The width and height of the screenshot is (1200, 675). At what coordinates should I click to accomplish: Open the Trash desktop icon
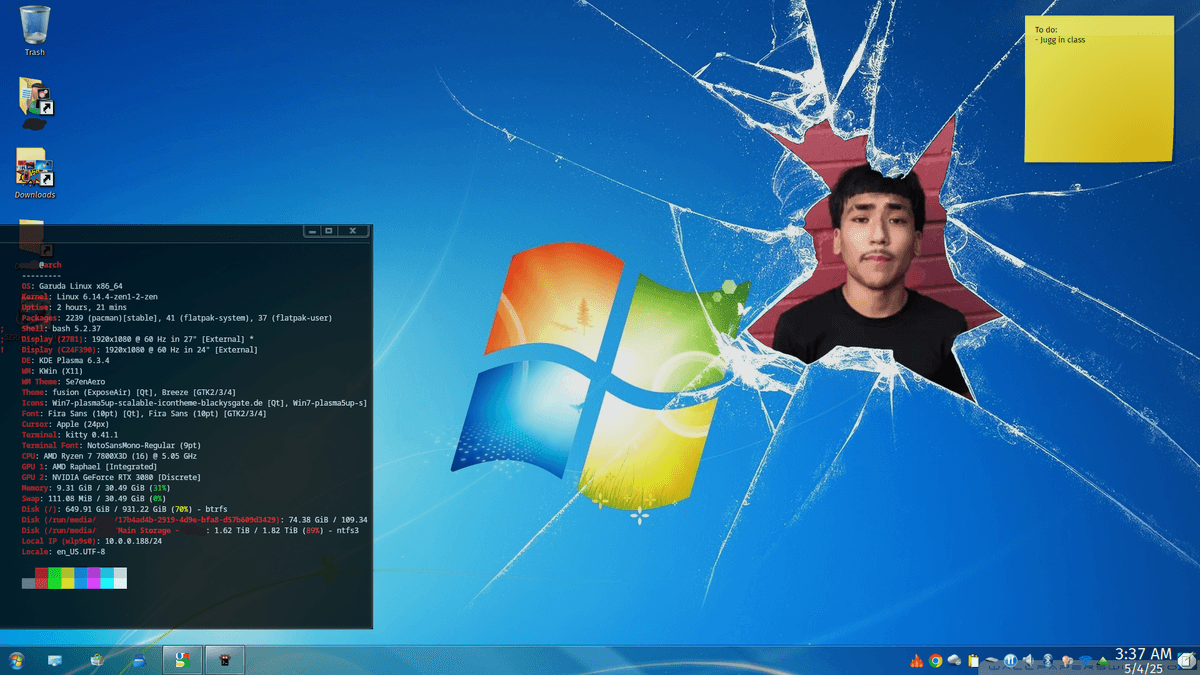[34, 26]
